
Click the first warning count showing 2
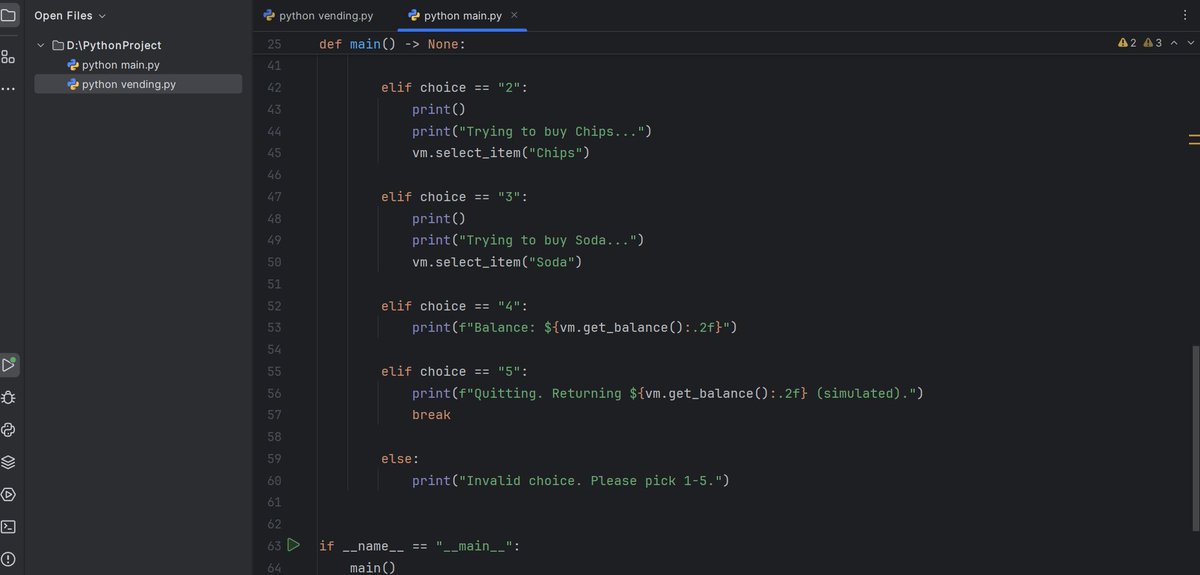click(1127, 44)
